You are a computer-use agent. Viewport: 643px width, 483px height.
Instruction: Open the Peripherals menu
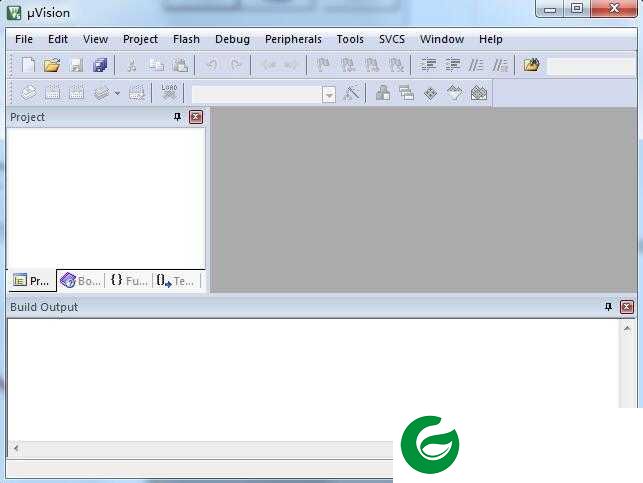(x=293, y=39)
